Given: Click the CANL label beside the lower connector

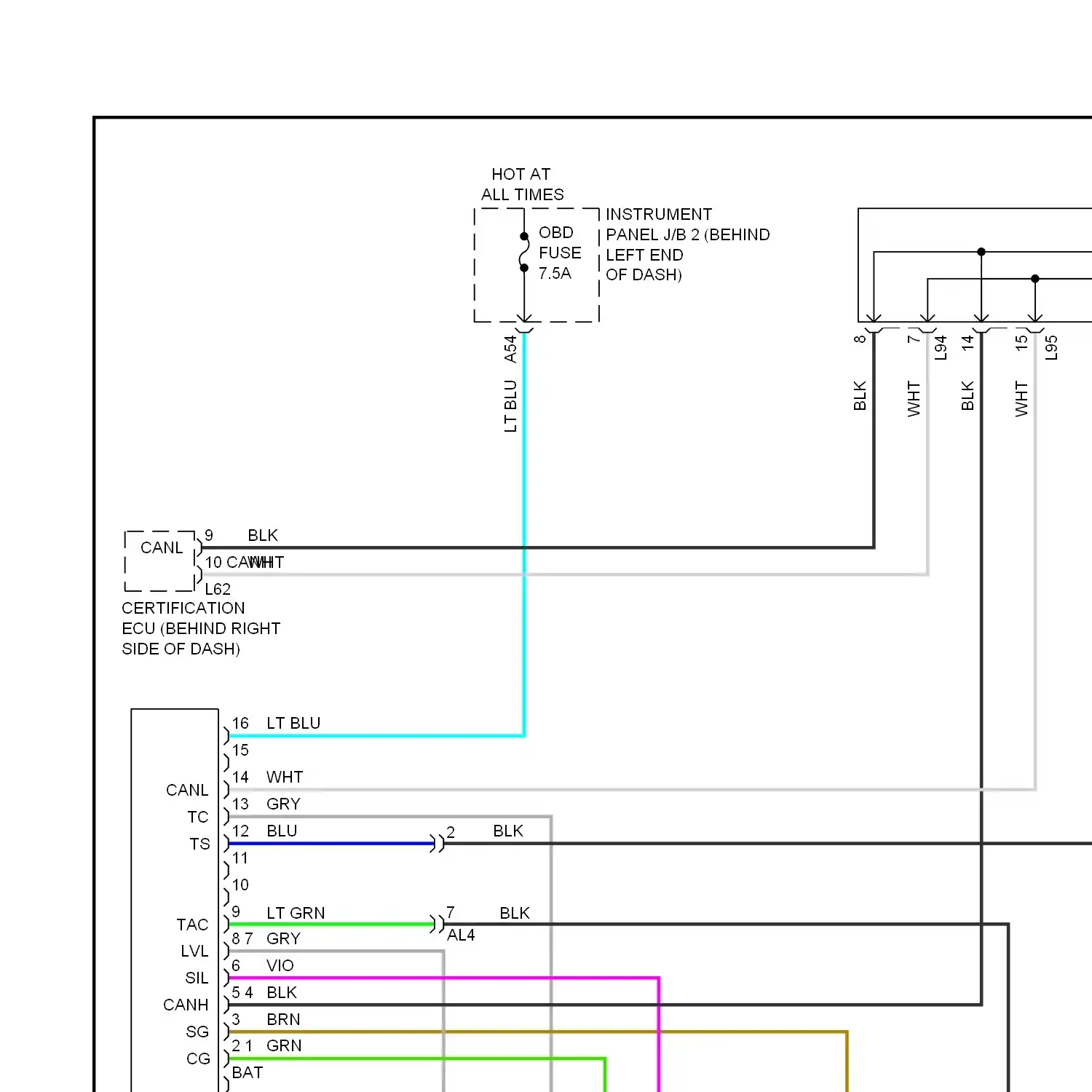Looking at the screenshot, I should coord(187,790).
